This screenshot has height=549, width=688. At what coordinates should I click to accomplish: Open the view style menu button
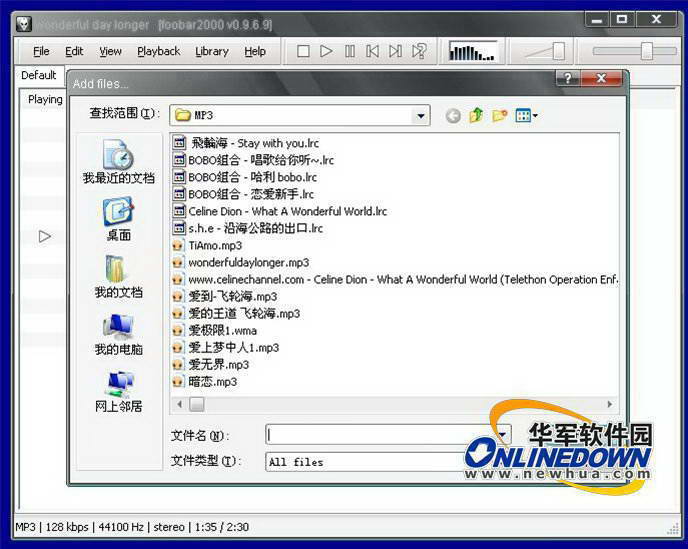[527, 116]
